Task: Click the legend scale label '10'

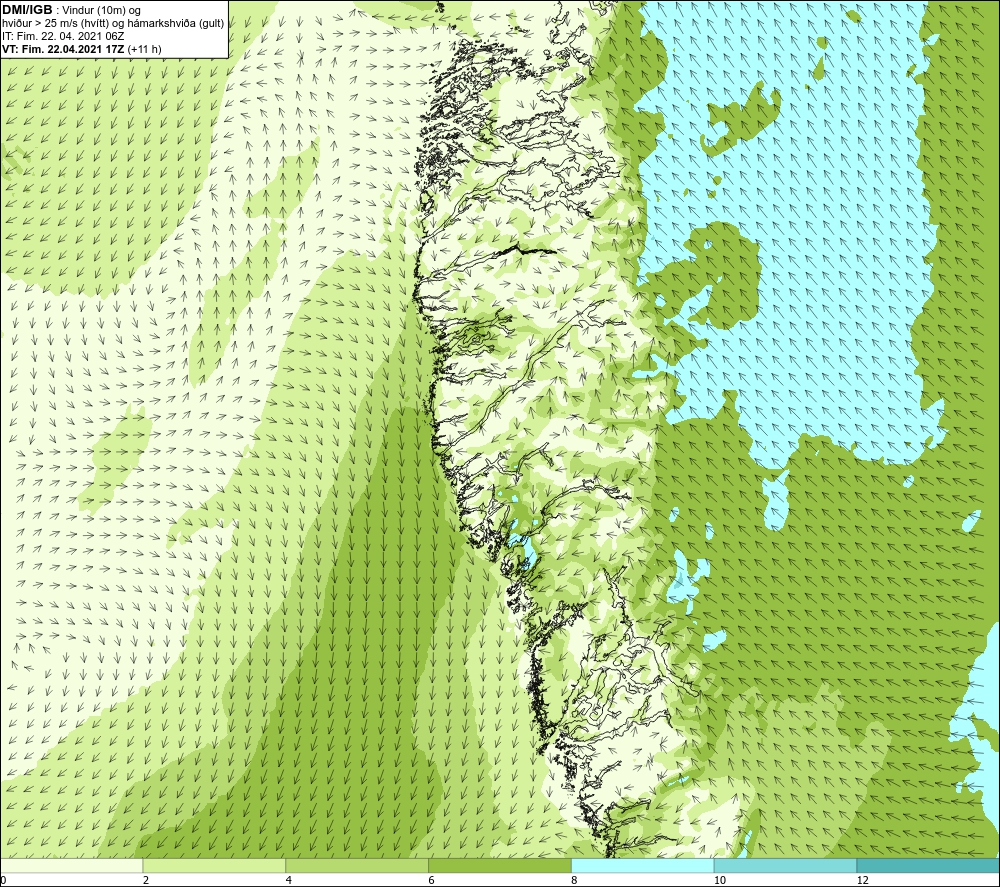Action: [719, 880]
